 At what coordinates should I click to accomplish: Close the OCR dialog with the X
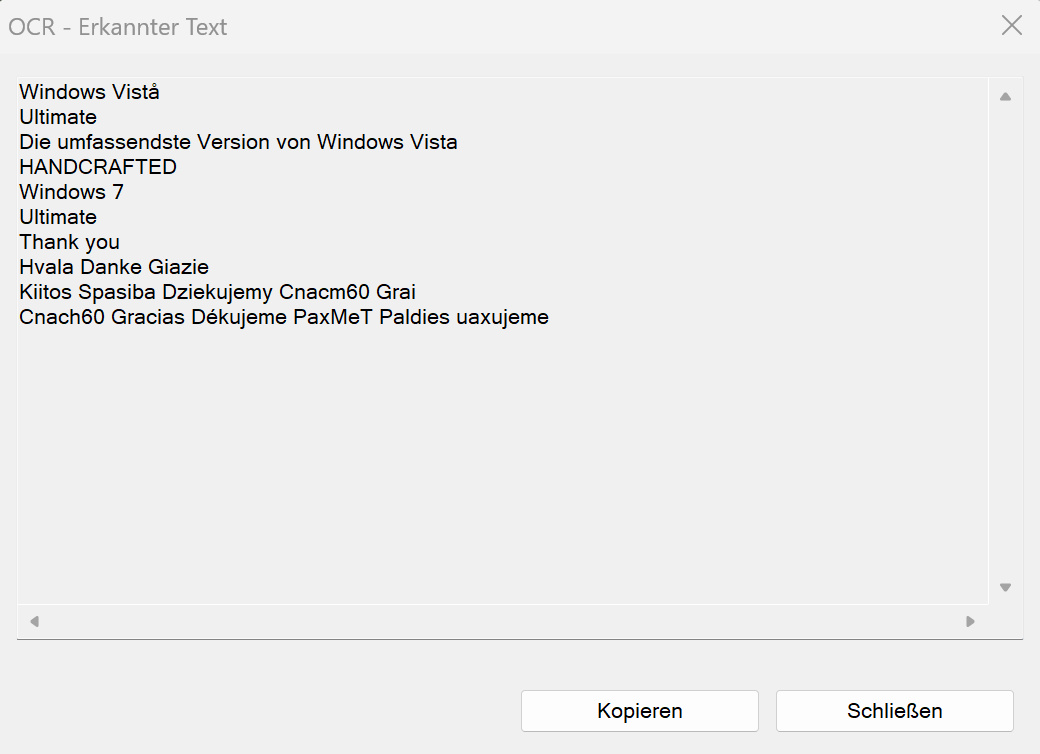(x=1011, y=26)
